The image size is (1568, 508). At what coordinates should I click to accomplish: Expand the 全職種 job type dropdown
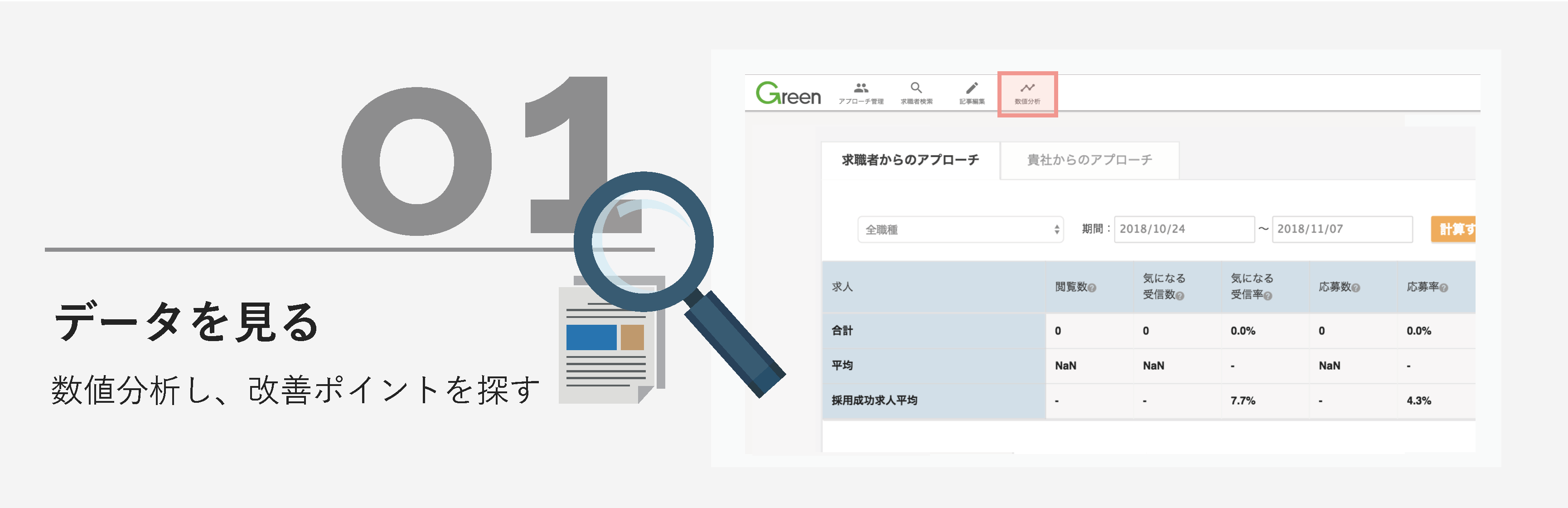pyautogui.click(x=961, y=230)
